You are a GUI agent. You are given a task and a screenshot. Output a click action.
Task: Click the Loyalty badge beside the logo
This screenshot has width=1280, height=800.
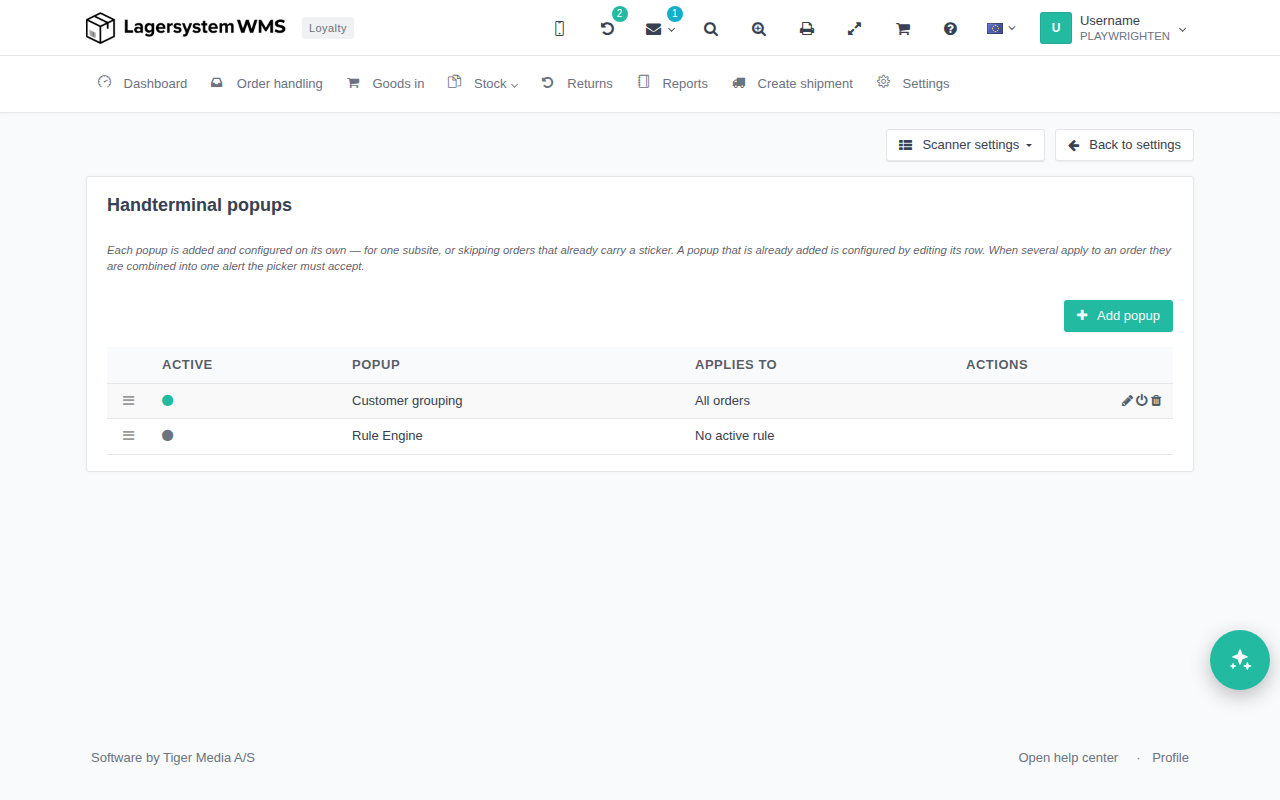(328, 28)
